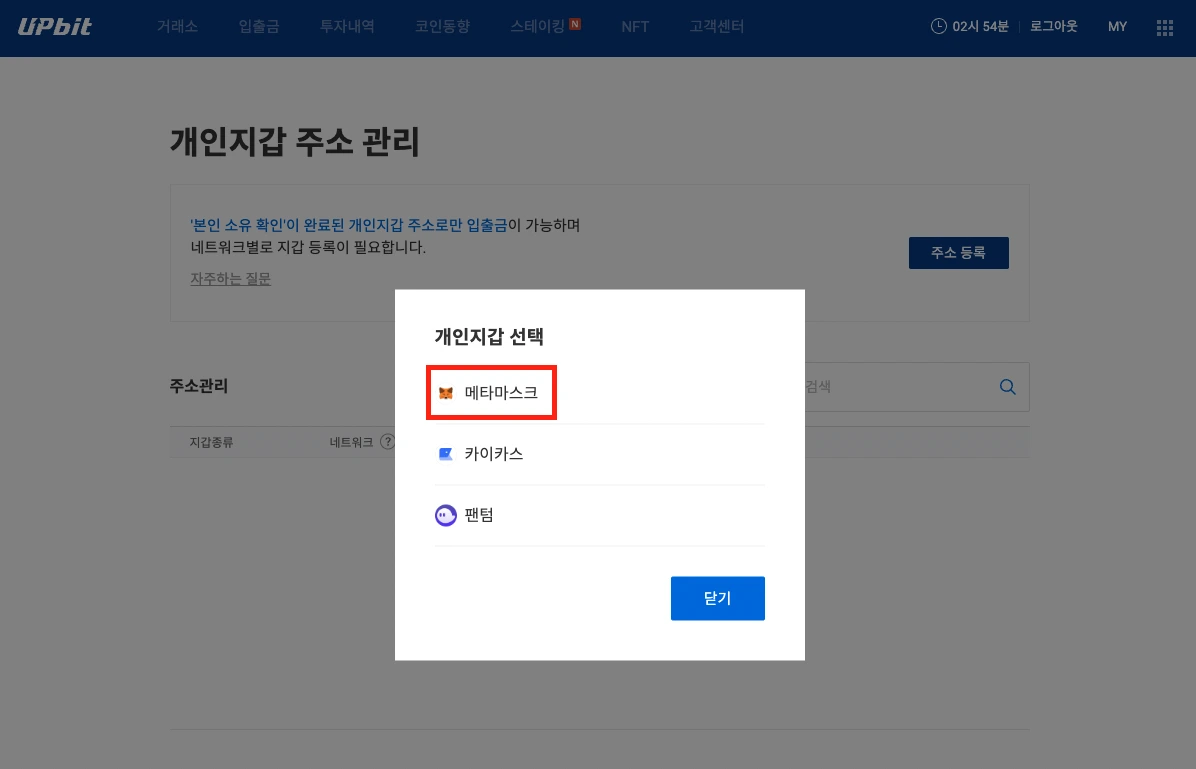
Task: Open the 고객센터 menu
Action: tap(716, 27)
